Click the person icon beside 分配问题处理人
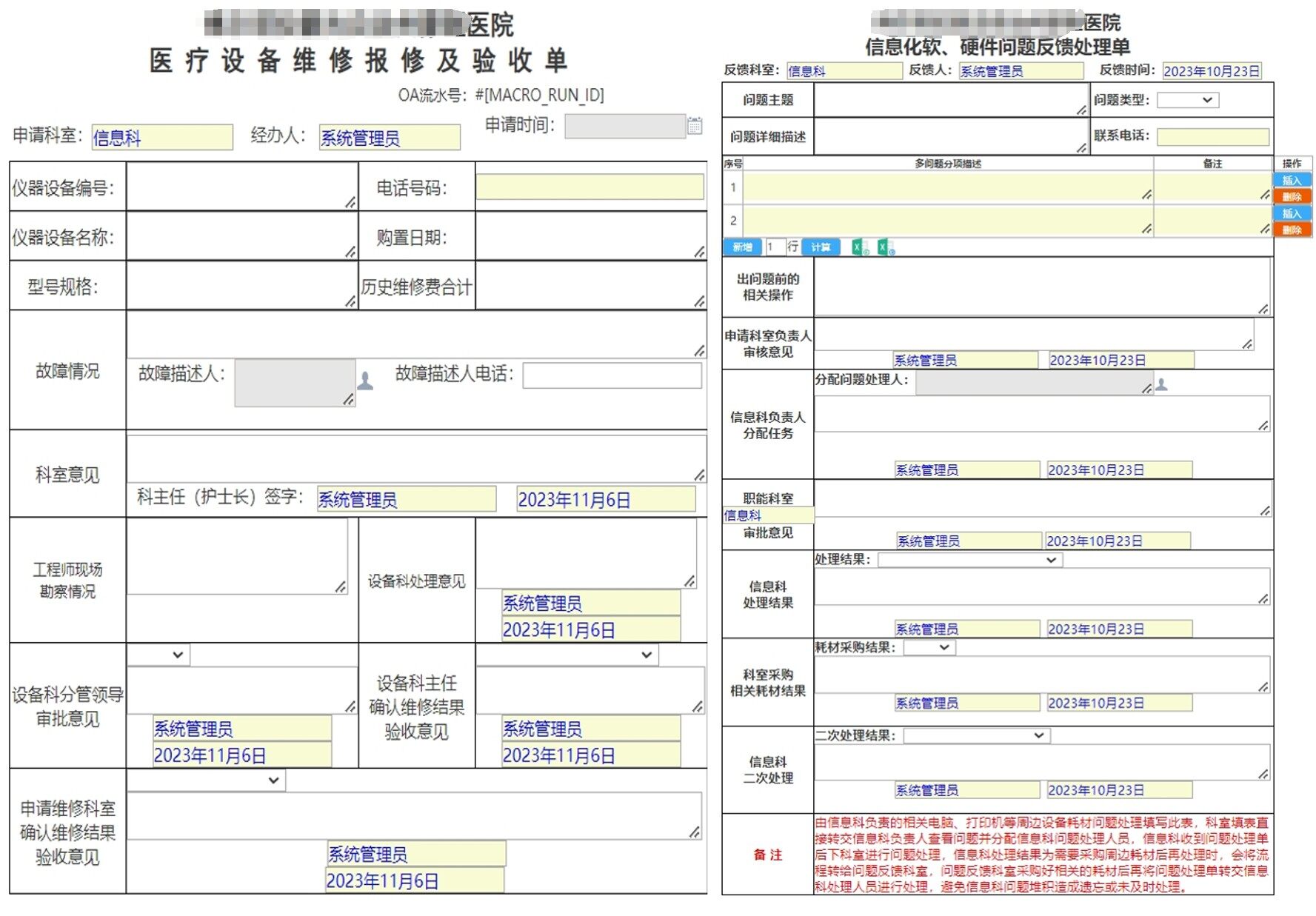 click(x=1161, y=384)
